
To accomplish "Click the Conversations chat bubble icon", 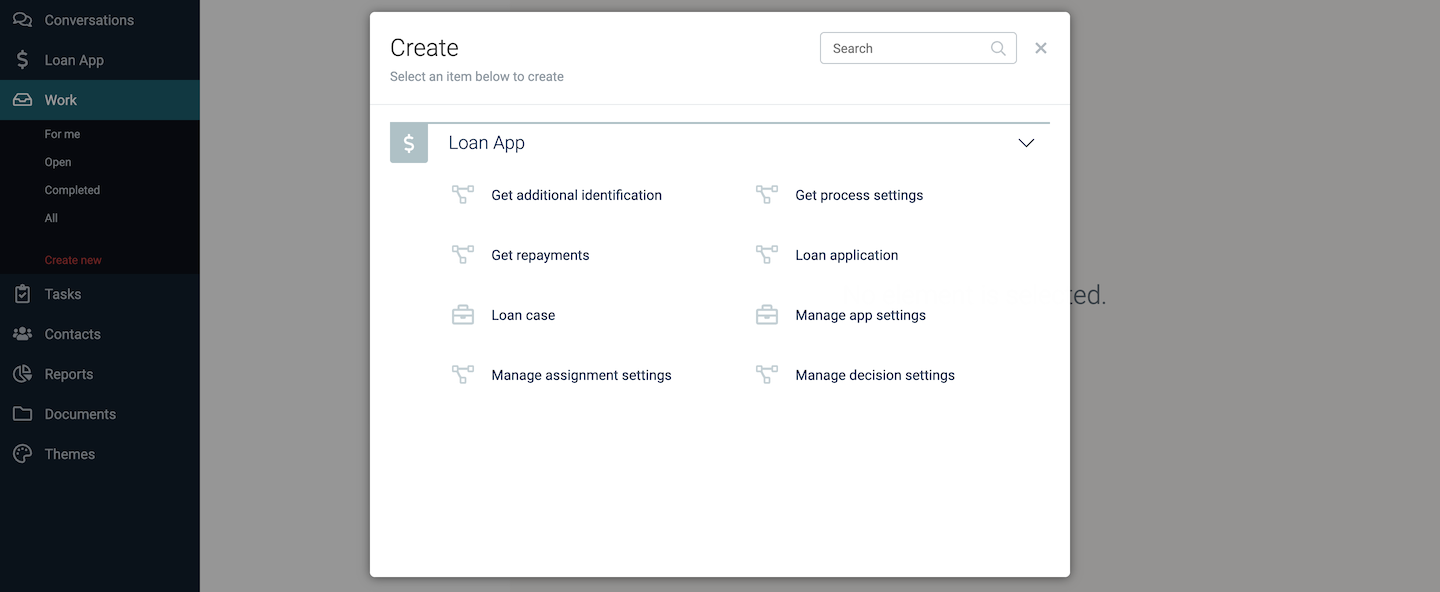I will 22,20.
